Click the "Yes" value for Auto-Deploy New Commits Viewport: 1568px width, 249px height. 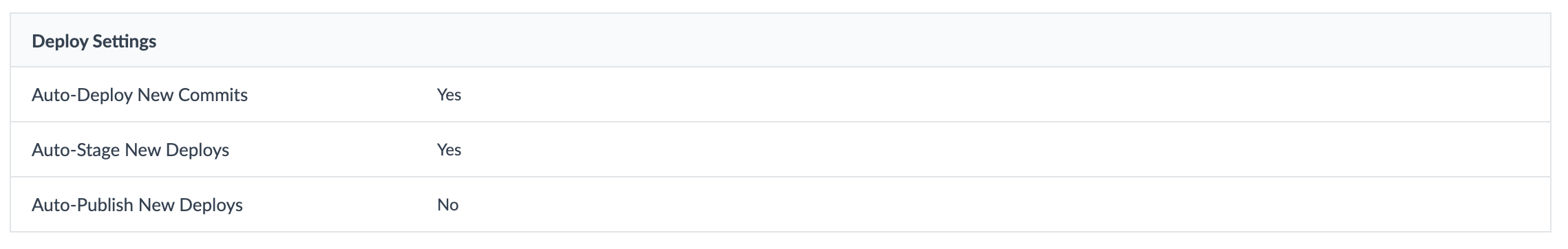pyautogui.click(x=449, y=95)
